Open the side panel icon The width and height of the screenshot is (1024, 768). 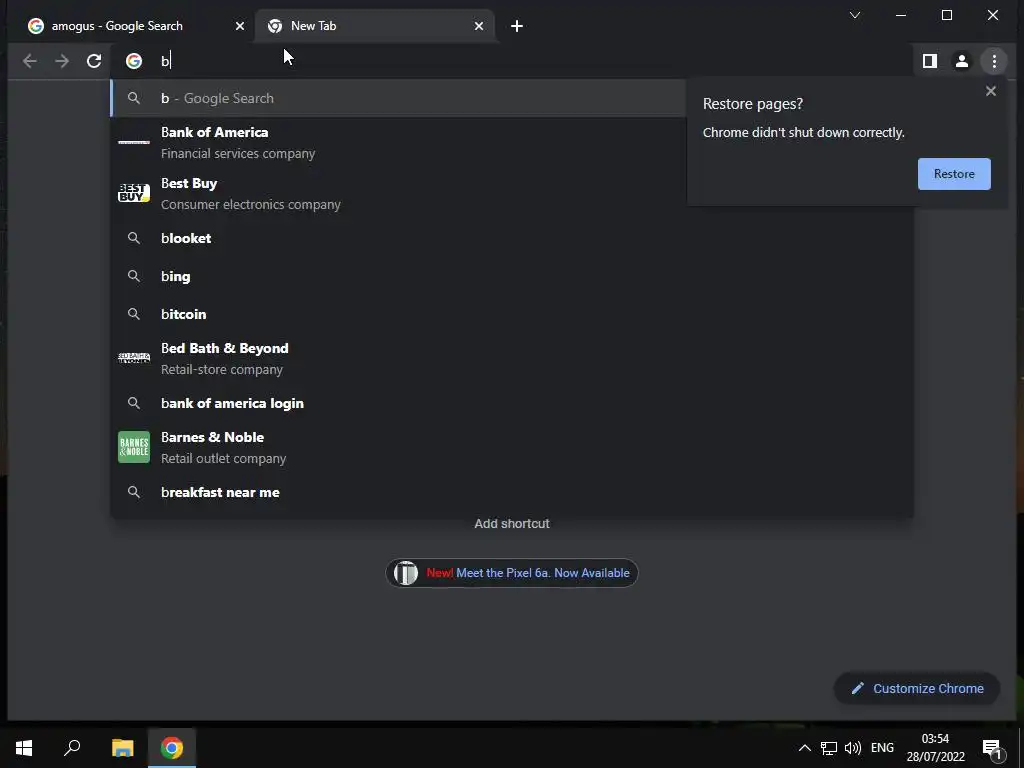(x=930, y=61)
